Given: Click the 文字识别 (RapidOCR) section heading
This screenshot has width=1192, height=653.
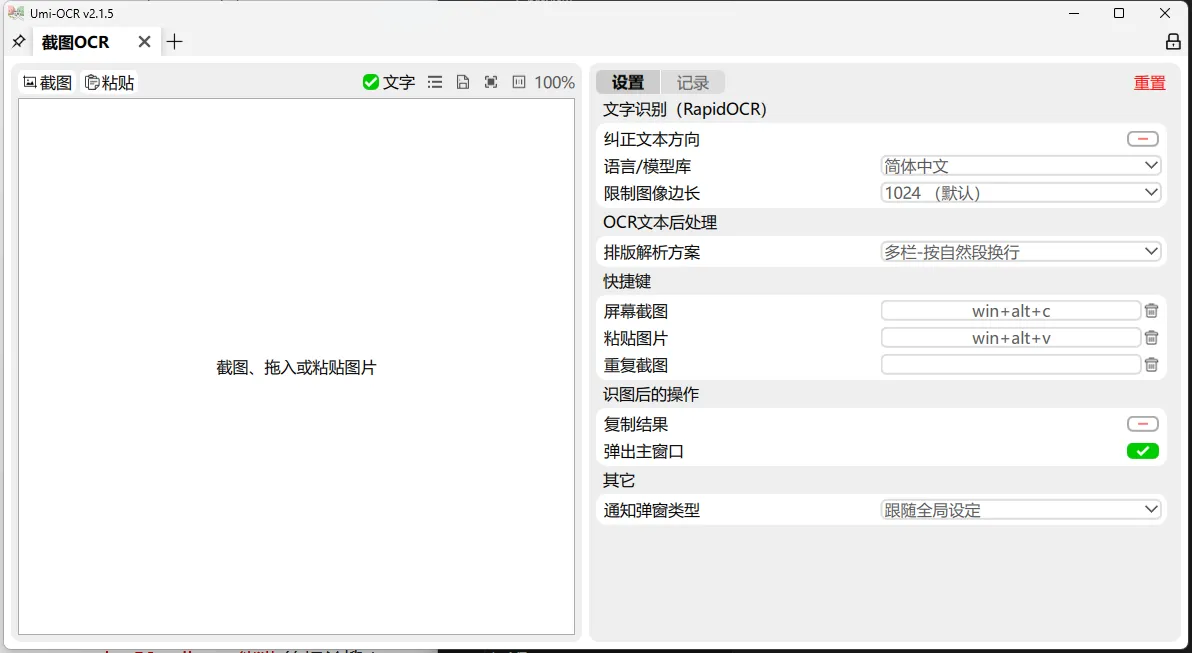Looking at the screenshot, I should (x=685, y=109).
